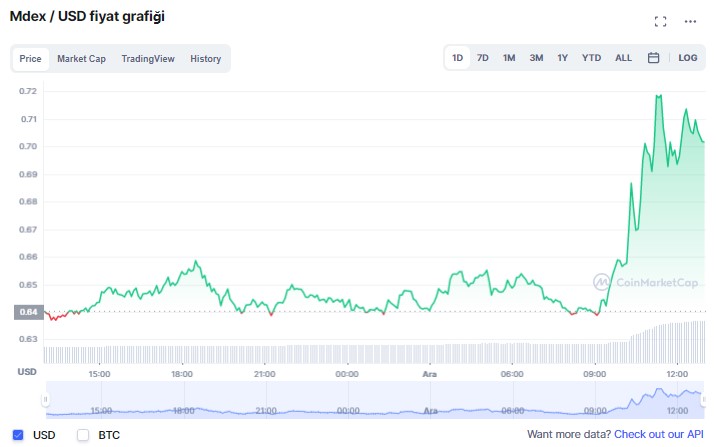Screen dimensions: 716x447
Task: Open the fullscreen chart view icon
Action: [x=660, y=21]
